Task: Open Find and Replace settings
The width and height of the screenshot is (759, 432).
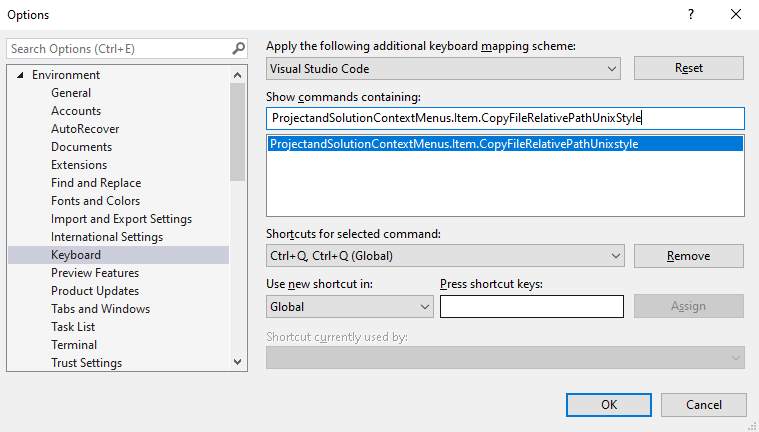Action: pyautogui.click(x=96, y=183)
